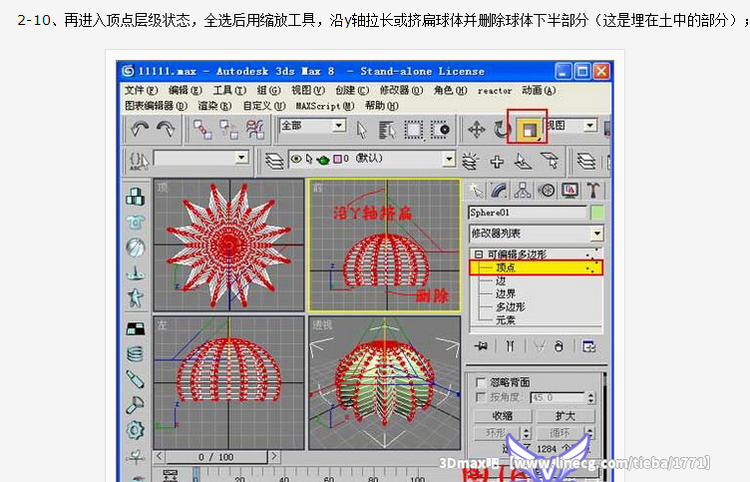Open the 编辑(E) menu
Image resolution: width=750 pixels, height=482 pixels.
[x=185, y=90]
